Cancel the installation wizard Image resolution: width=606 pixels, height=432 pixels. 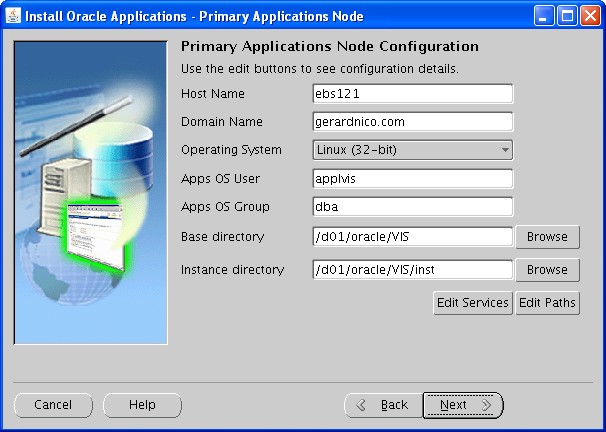53,405
